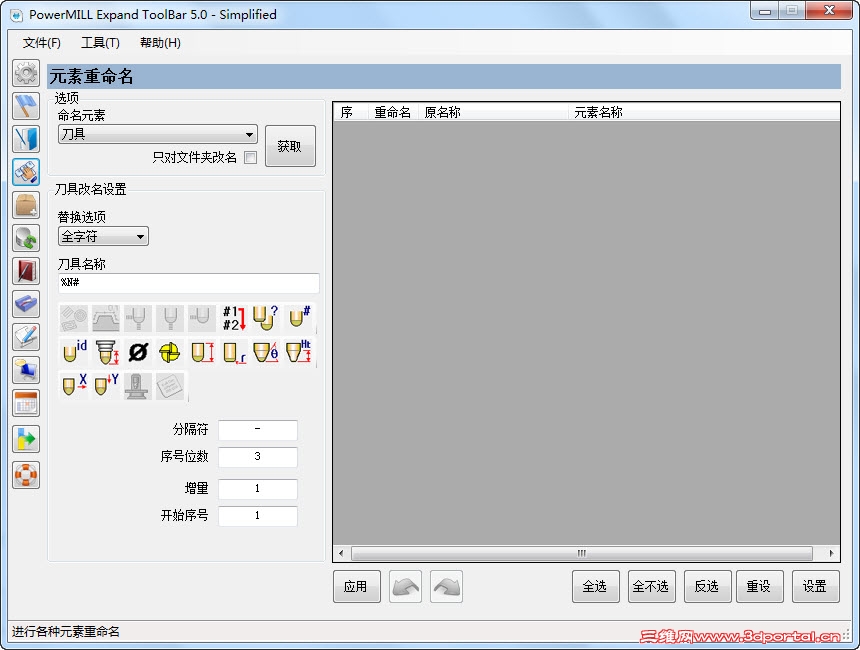Open the 文件(F) menu
The image size is (860, 650).
tap(41, 43)
